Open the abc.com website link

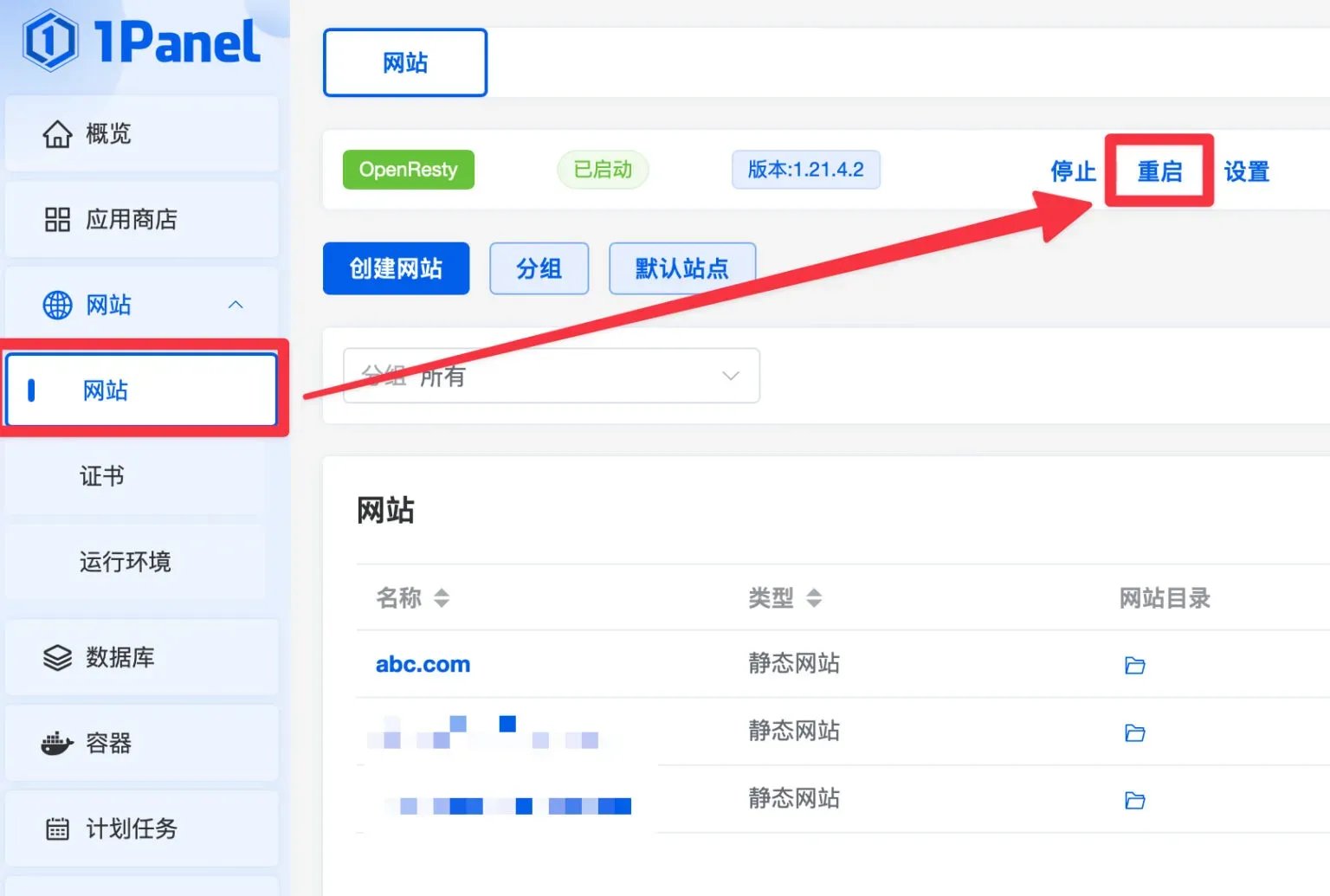click(423, 664)
